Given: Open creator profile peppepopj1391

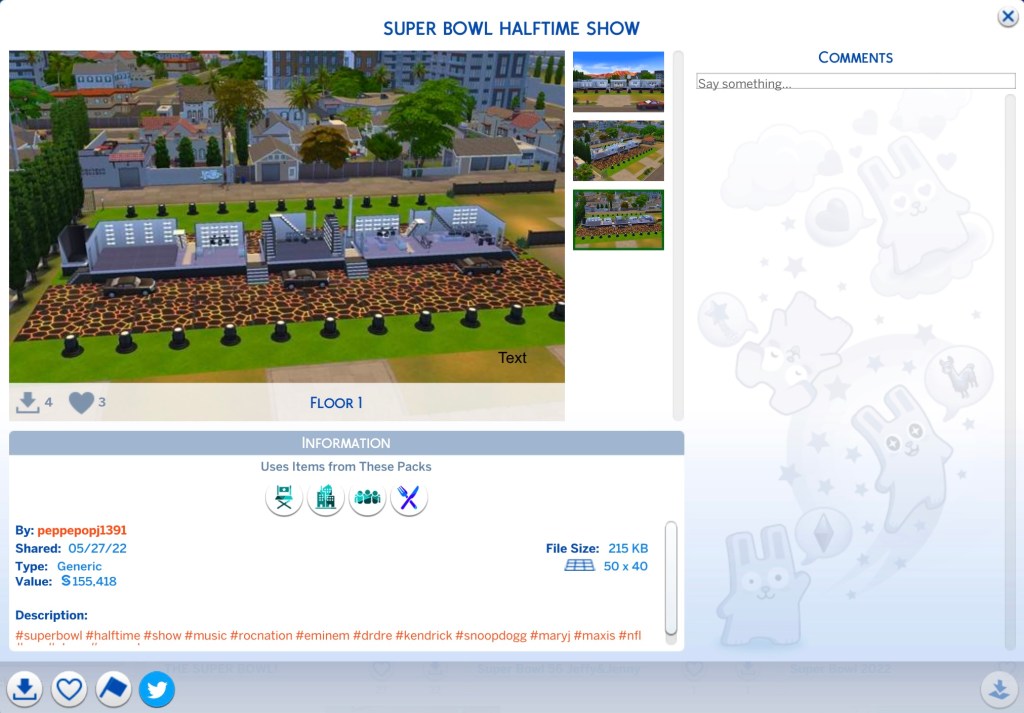Looking at the screenshot, I should pyautogui.click(x=82, y=530).
